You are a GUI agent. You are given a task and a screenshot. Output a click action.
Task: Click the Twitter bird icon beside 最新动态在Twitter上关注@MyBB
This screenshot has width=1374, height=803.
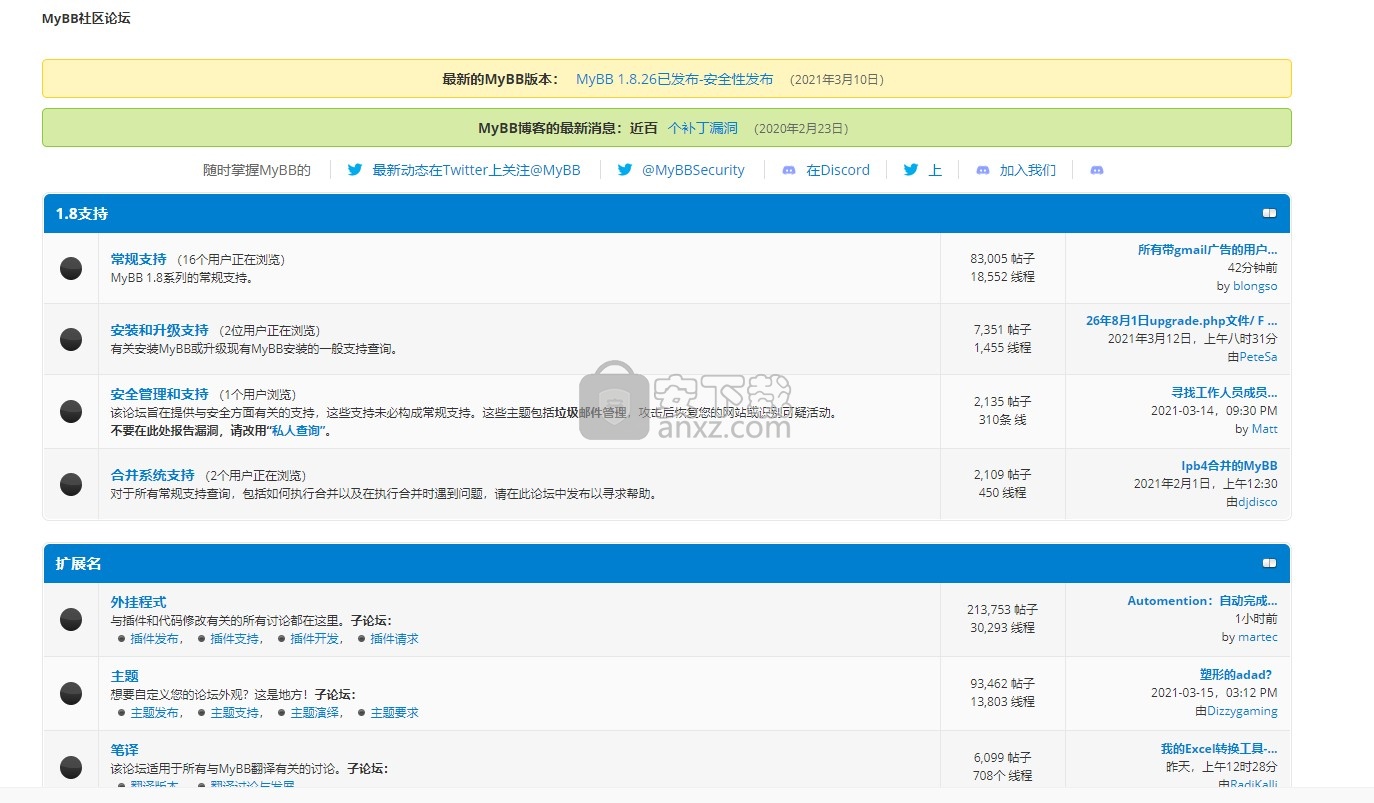(x=354, y=170)
